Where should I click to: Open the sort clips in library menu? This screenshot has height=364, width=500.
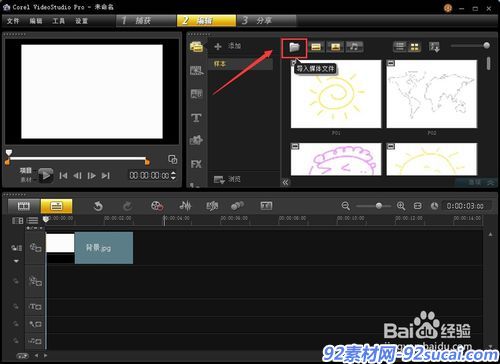click(434, 47)
